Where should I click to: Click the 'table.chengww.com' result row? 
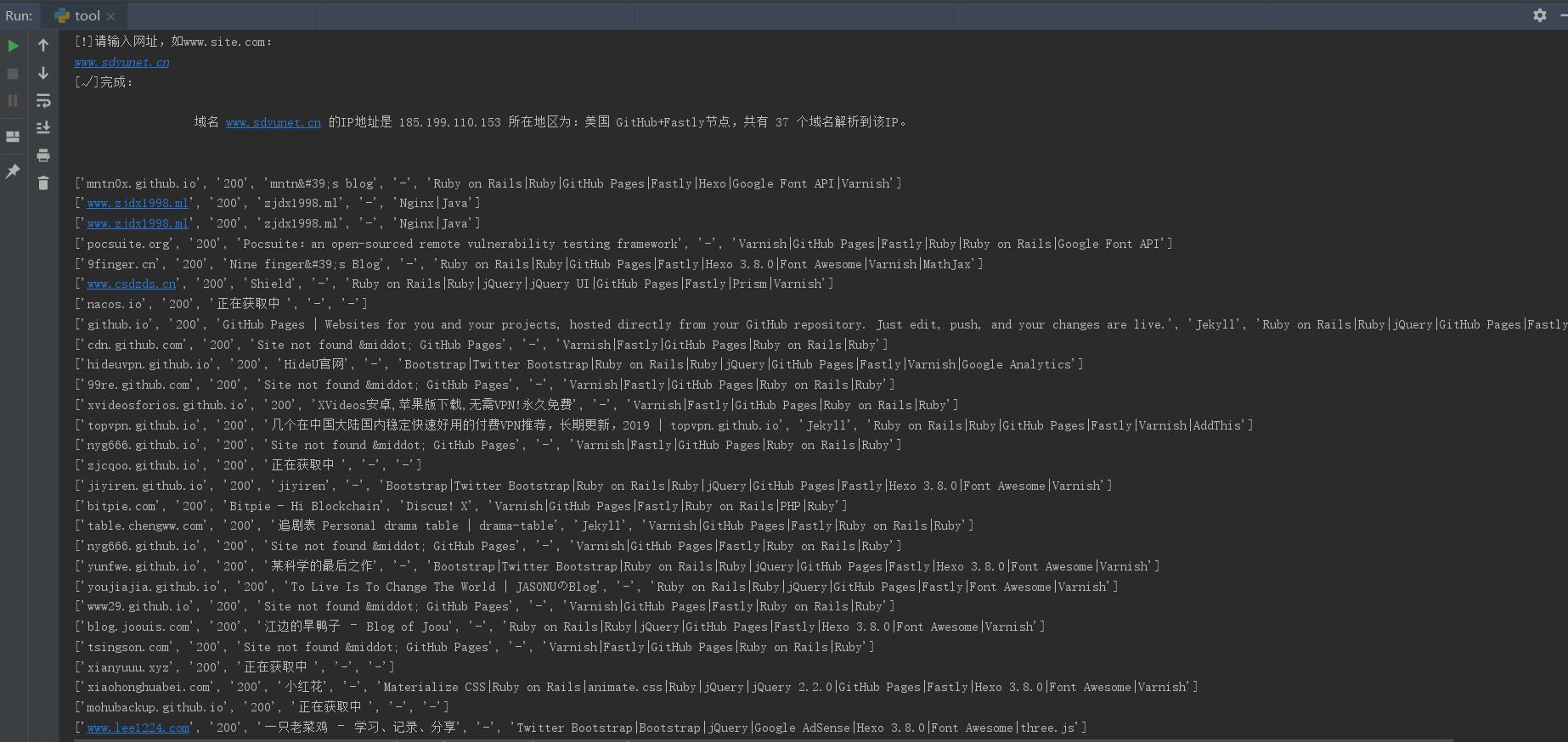click(x=524, y=526)
